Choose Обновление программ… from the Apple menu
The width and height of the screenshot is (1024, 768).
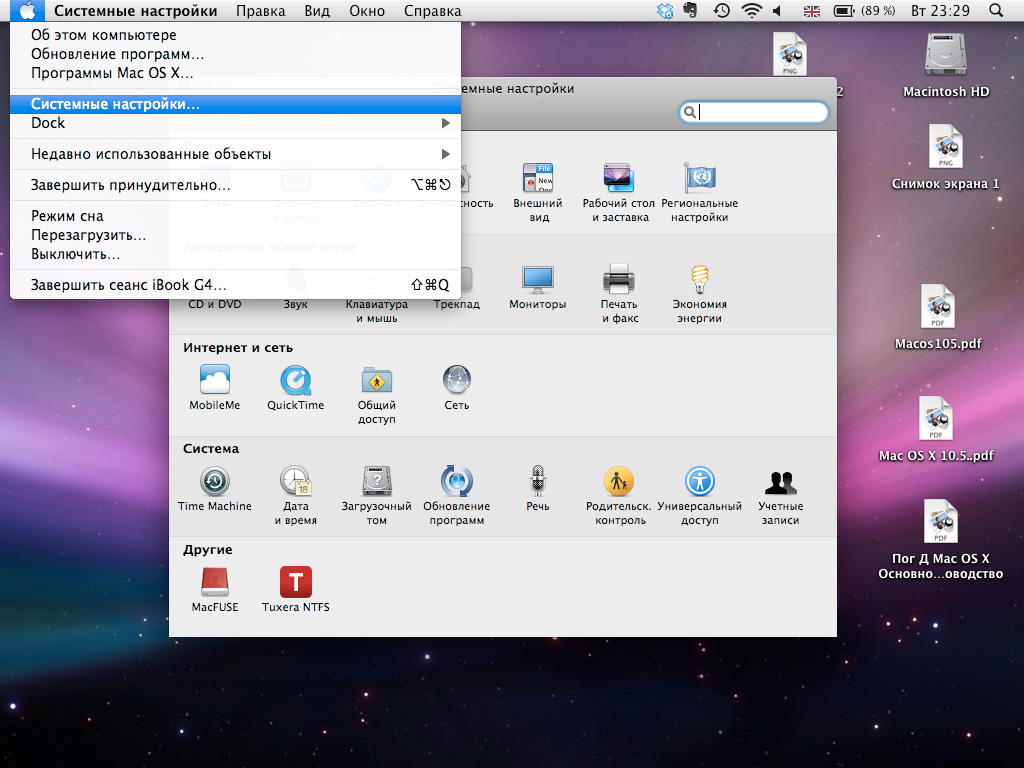pos(236,54)
